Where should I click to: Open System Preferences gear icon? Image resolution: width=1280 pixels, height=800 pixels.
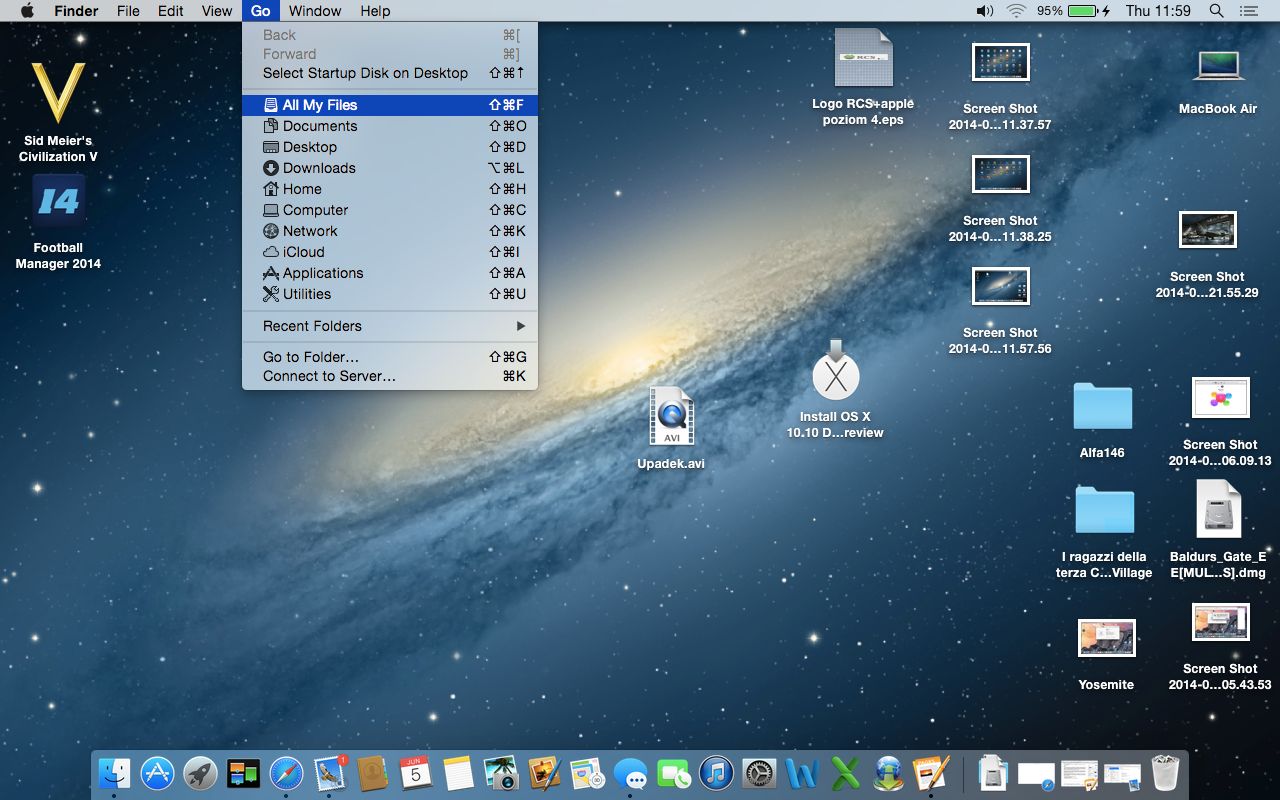759,773
